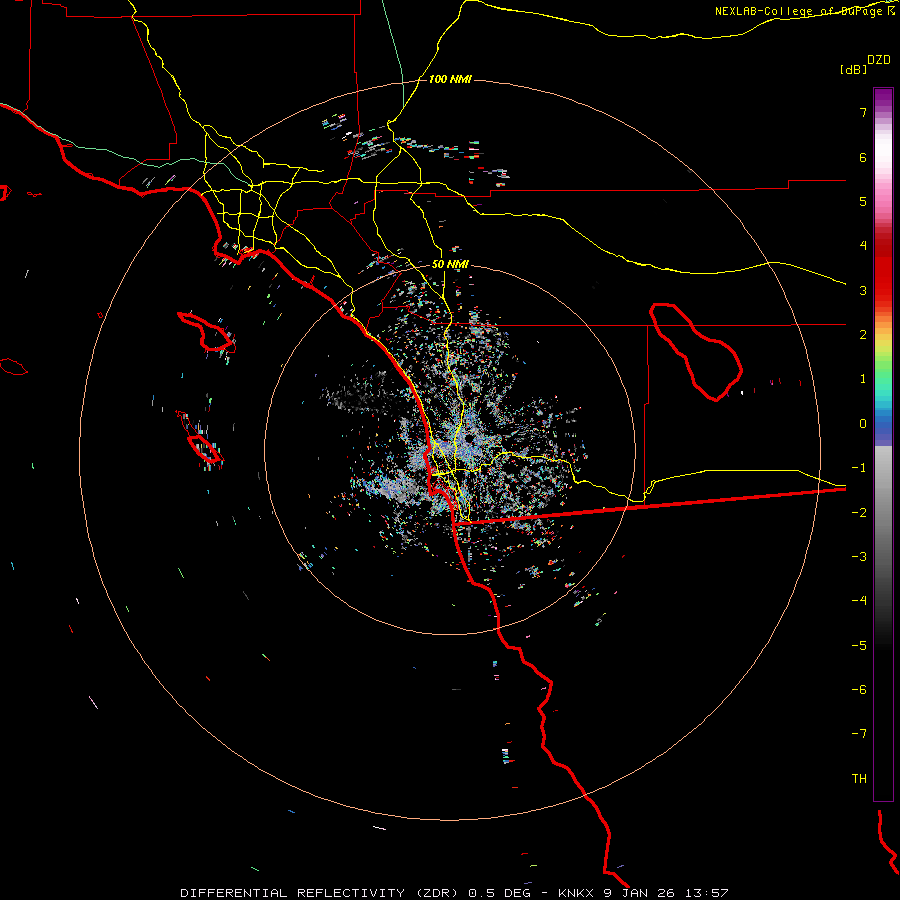Image resolution: width=900 pixels, height=900 pixels.
Task: Click the "KNKX" radar station identifier
Action: 576,893
